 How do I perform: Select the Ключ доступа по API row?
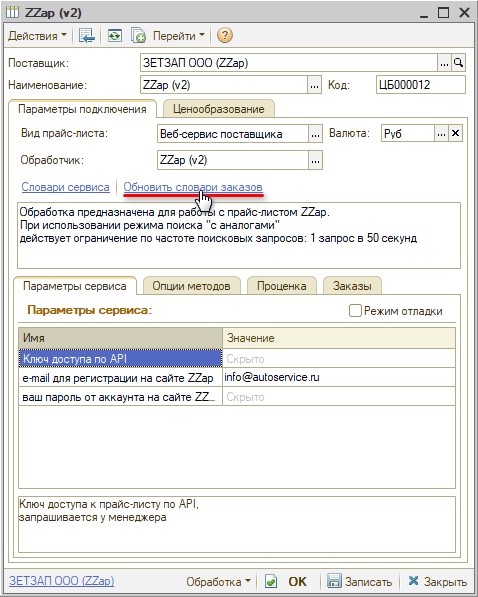[x=120, y=359]
